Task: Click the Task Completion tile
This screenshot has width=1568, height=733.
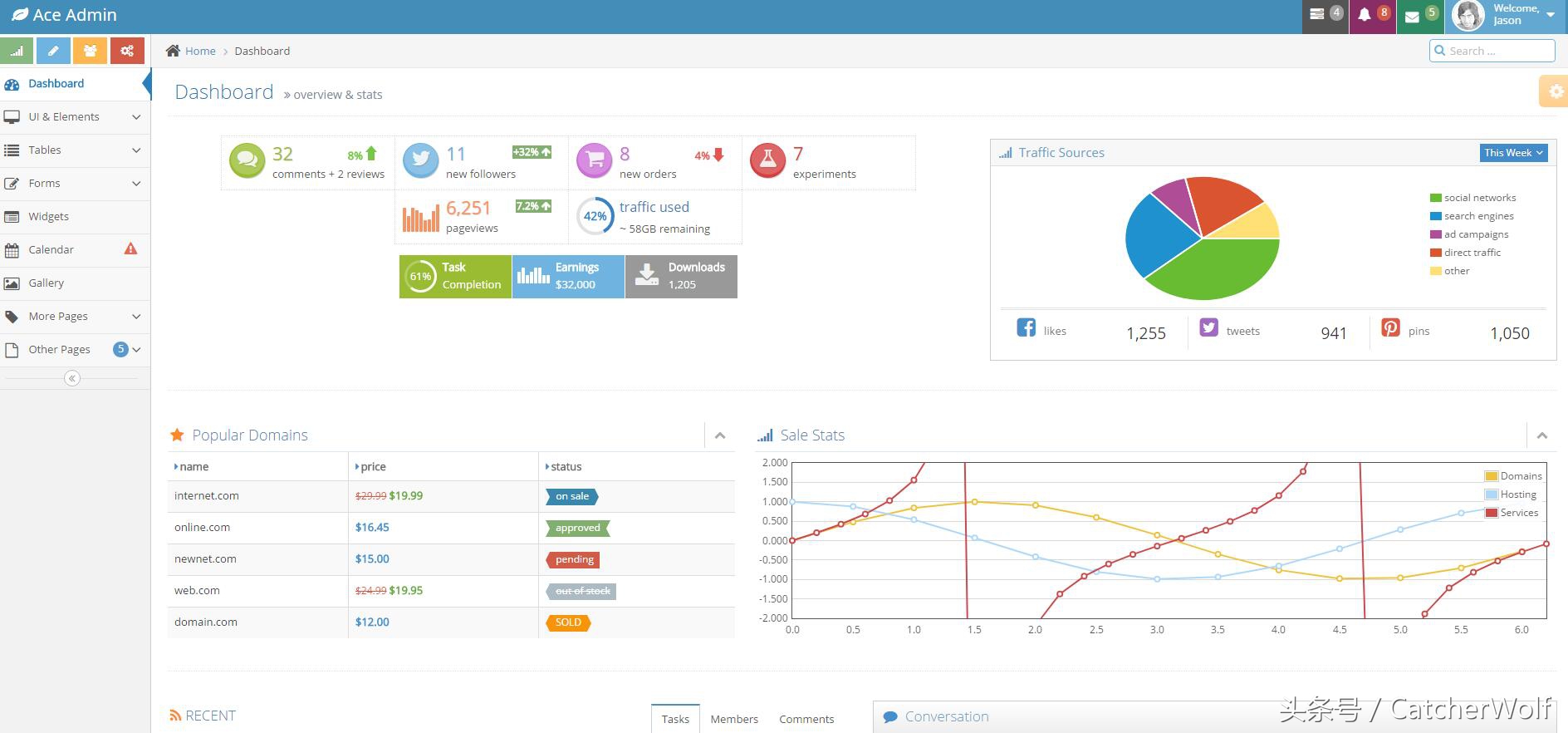Action: point(455,276)
